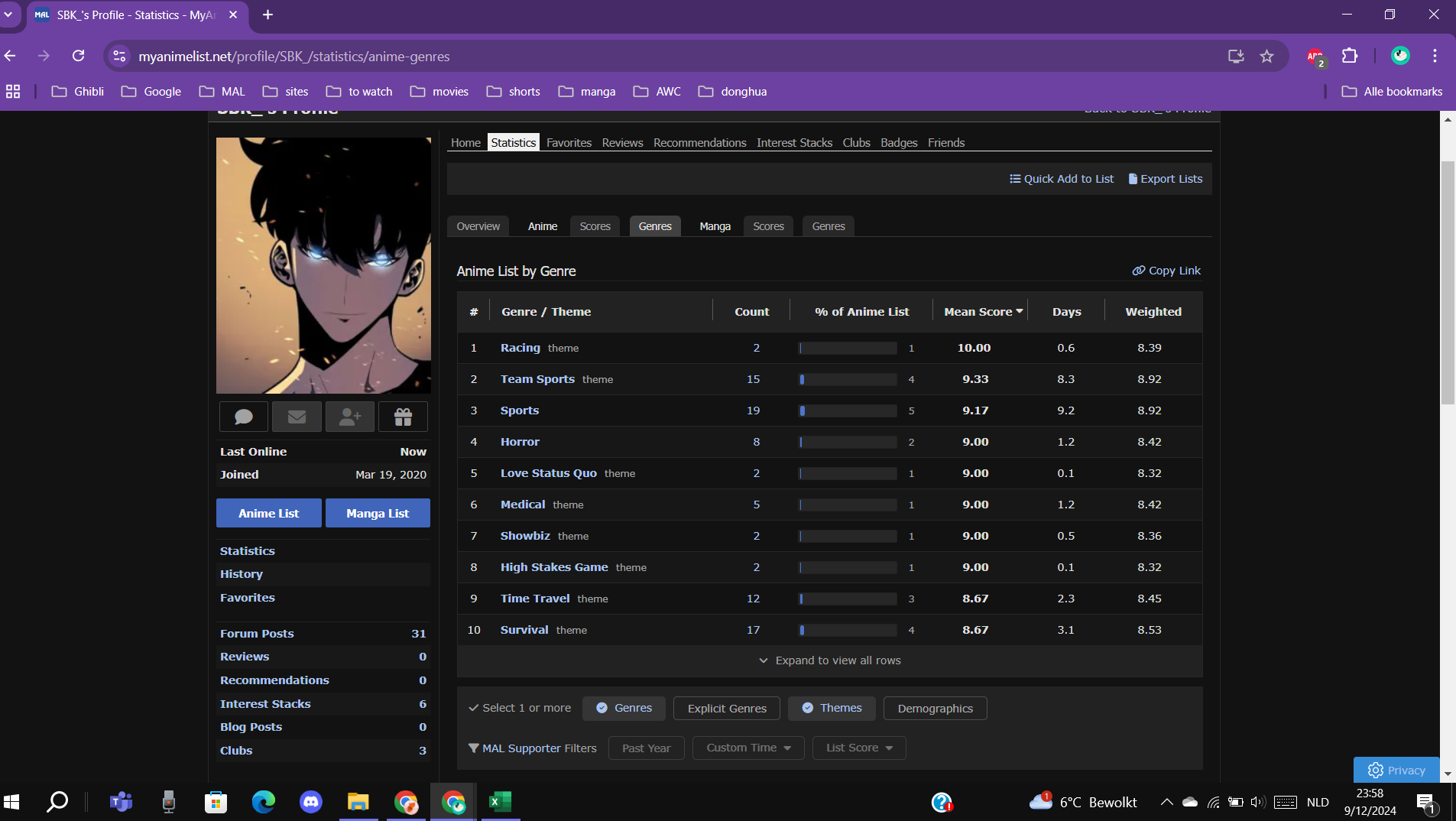1456x821 pixels.
Task: Click the Survival percentage bar
Action: click(x=848, y=630)
